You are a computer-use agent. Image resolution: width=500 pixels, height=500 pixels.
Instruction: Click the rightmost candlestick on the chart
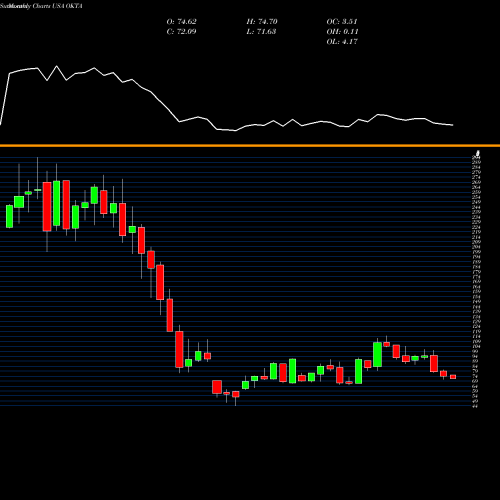tap(453, 377)
